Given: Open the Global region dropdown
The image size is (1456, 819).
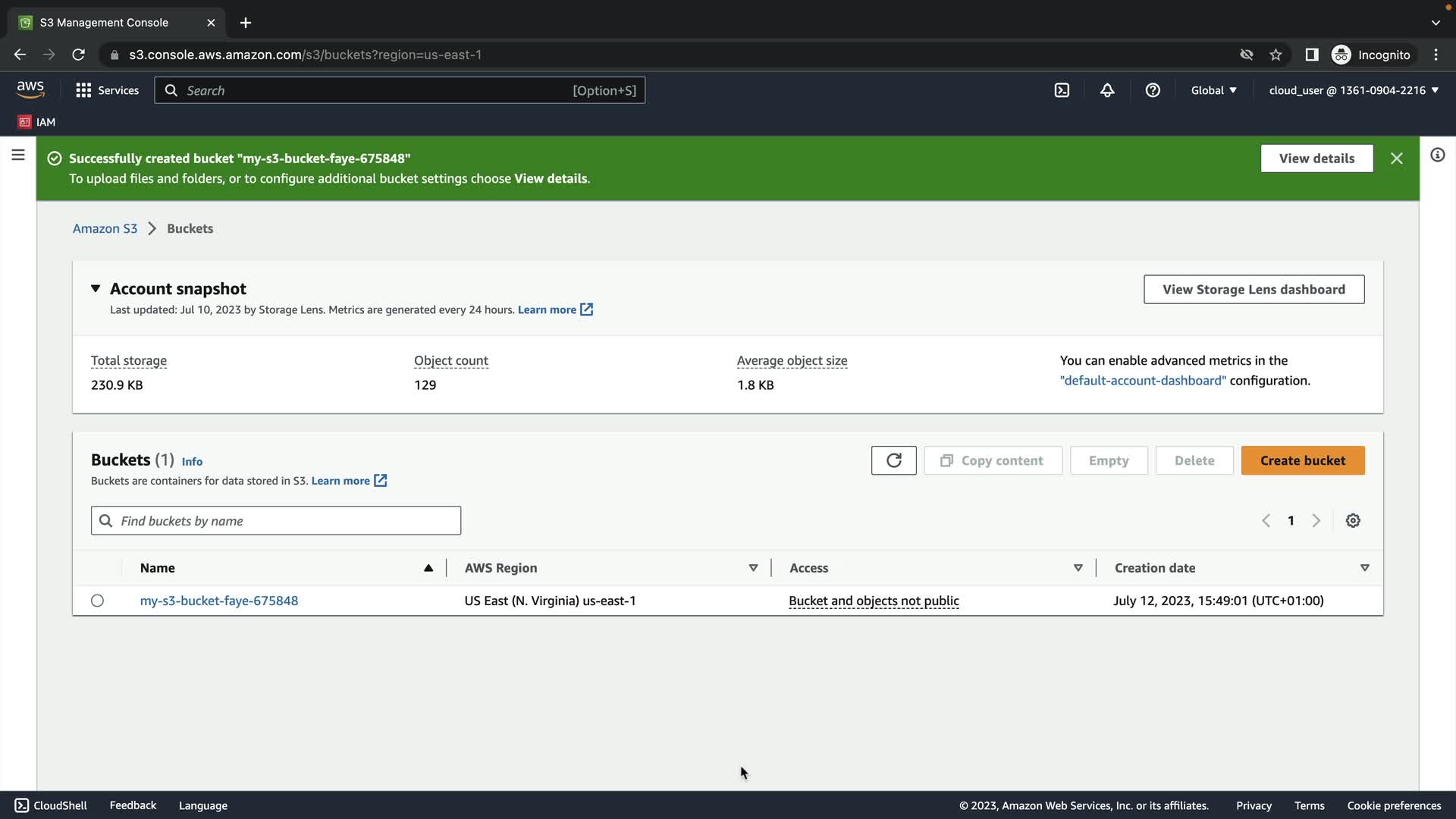Looking at the screenshot, I should tap(1213, 90).
